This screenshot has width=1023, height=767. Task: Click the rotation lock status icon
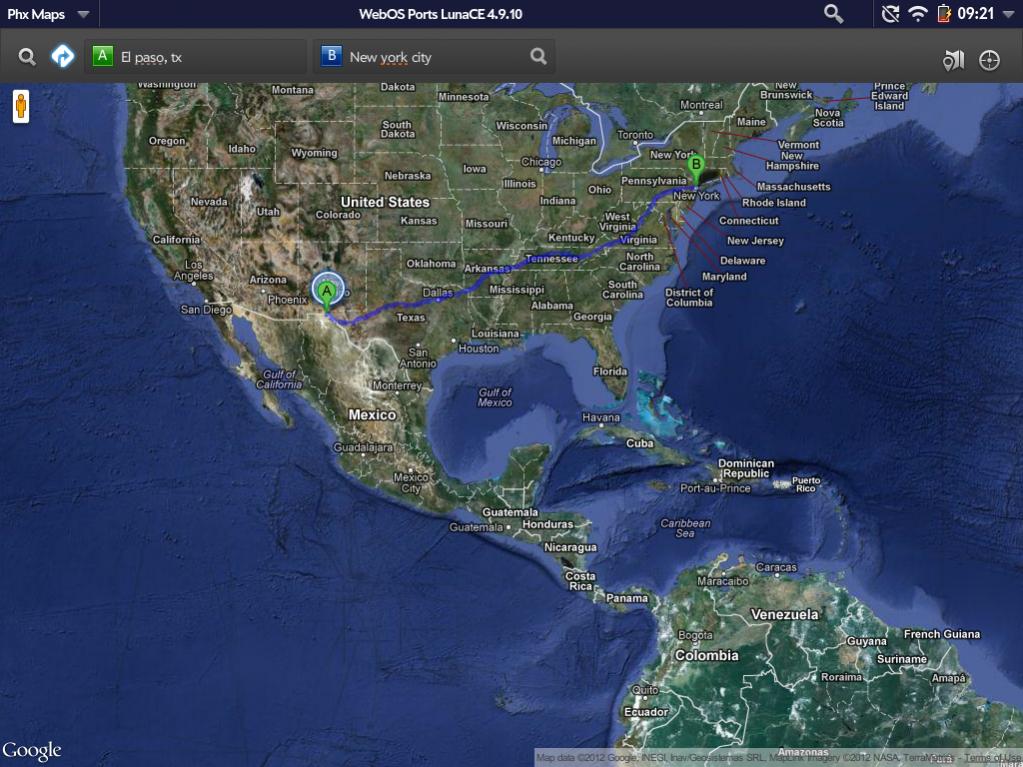(x=889, y=14)
